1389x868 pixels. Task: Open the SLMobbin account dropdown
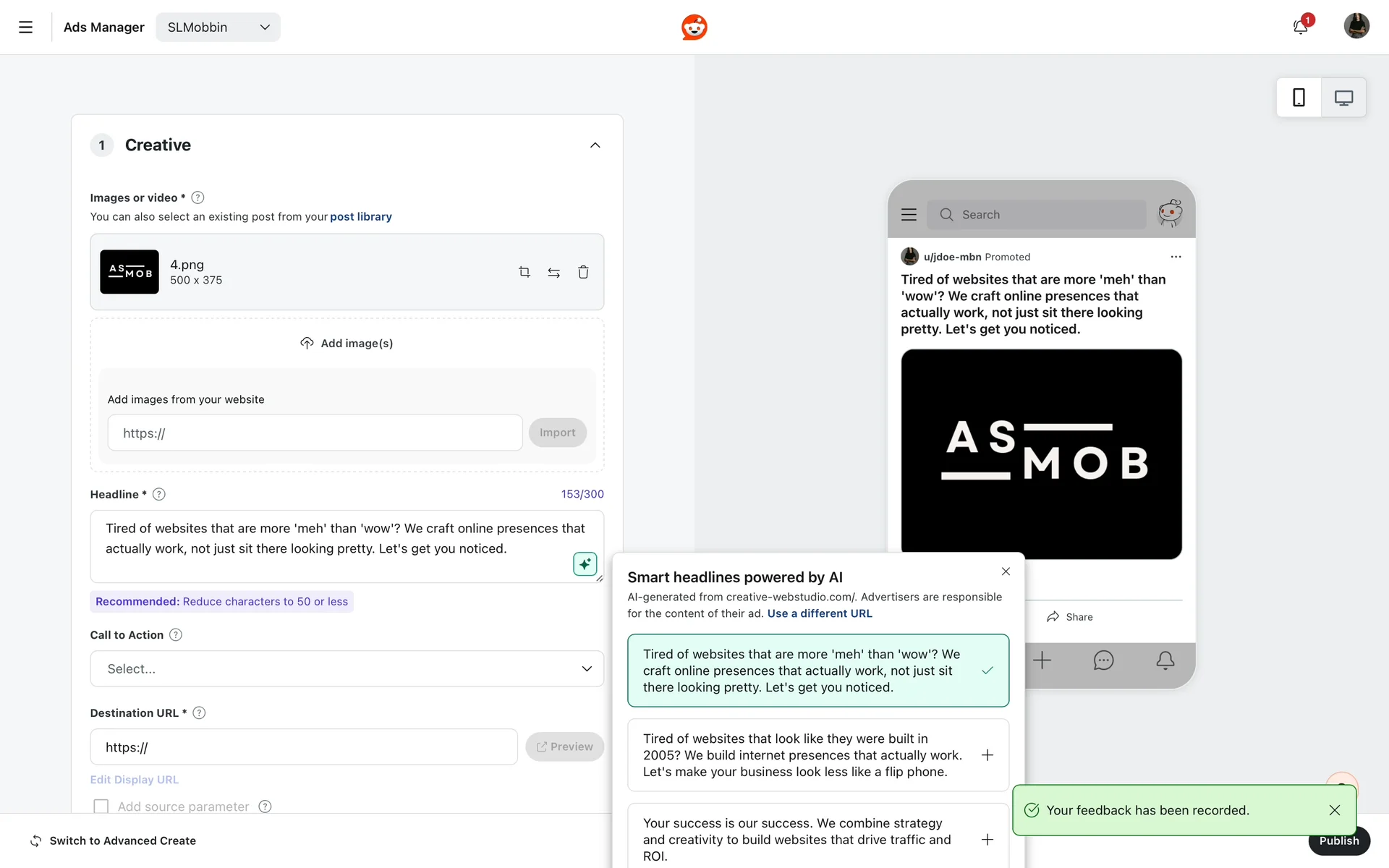(x=218, y=27)
